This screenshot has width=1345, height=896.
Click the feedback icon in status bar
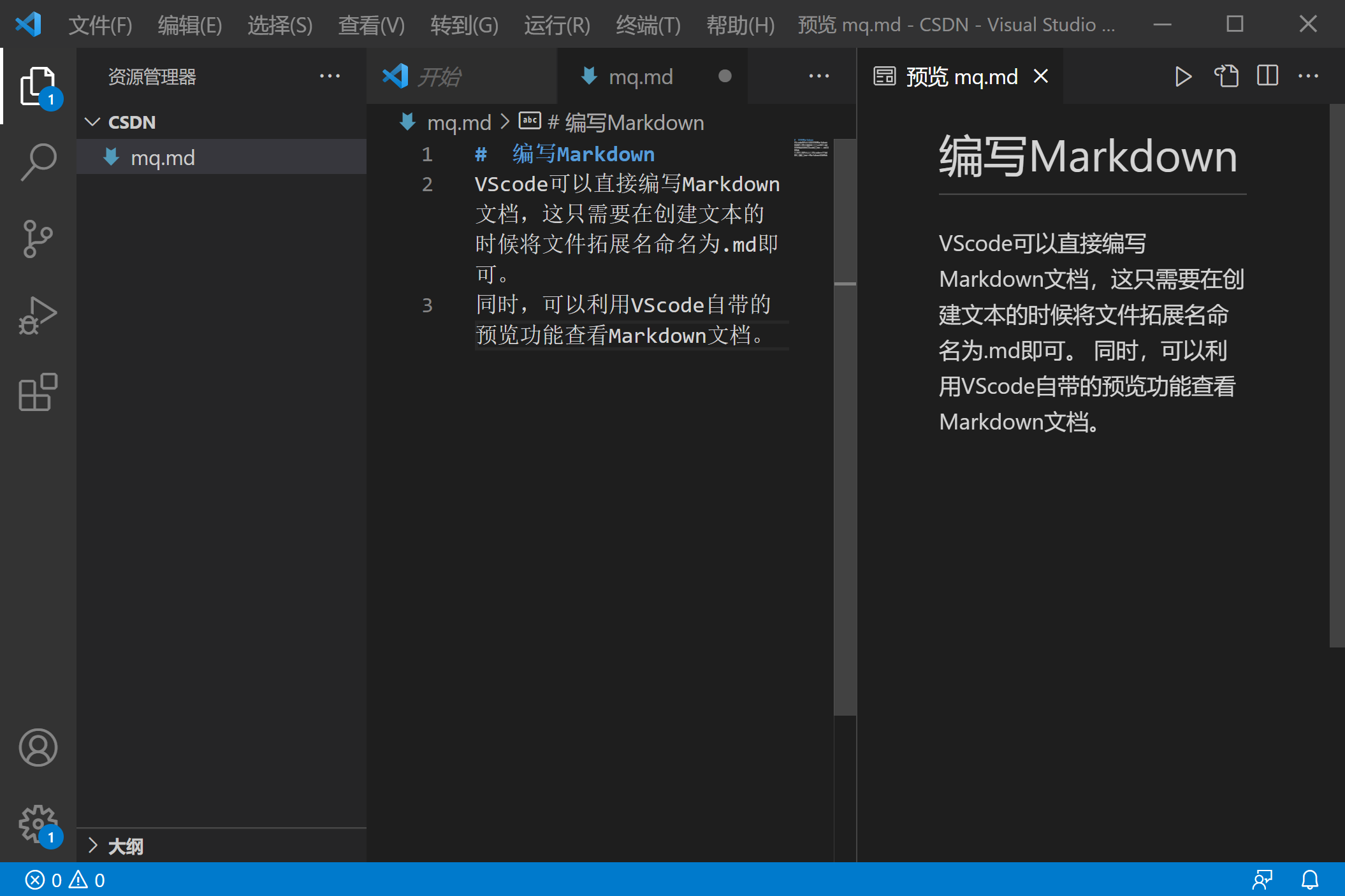(x=1262, y=880)
